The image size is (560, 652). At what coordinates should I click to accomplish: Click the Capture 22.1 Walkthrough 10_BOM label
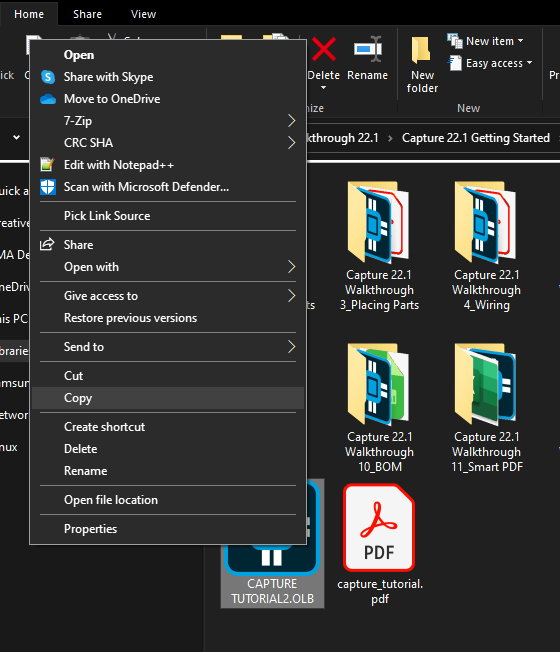[x=380, y=452]
